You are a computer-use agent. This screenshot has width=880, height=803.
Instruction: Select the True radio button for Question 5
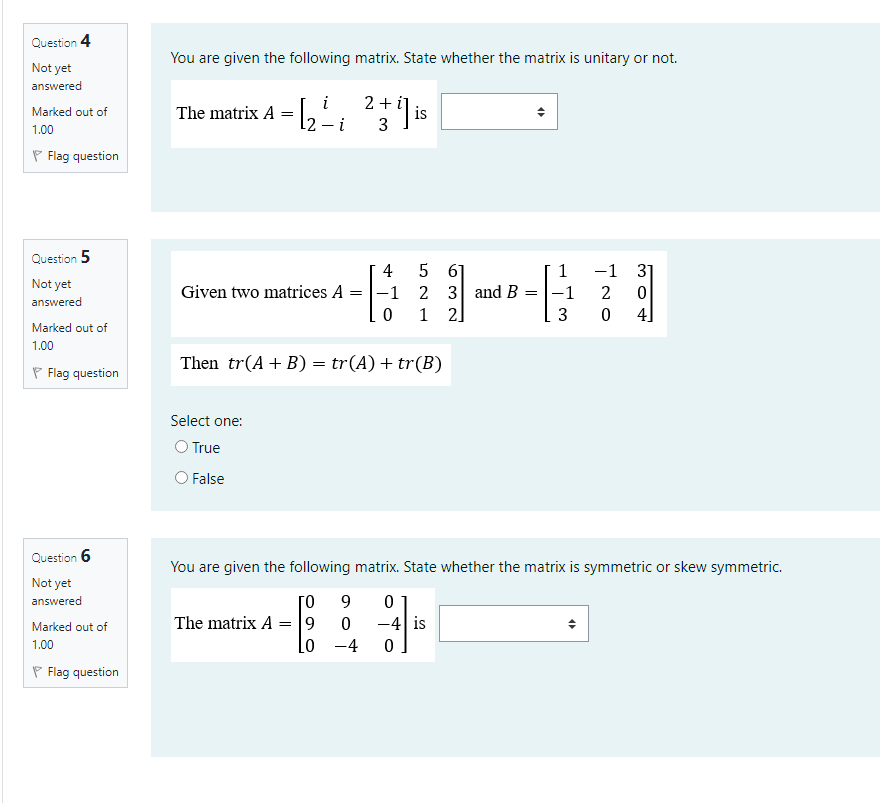(180, 447)
